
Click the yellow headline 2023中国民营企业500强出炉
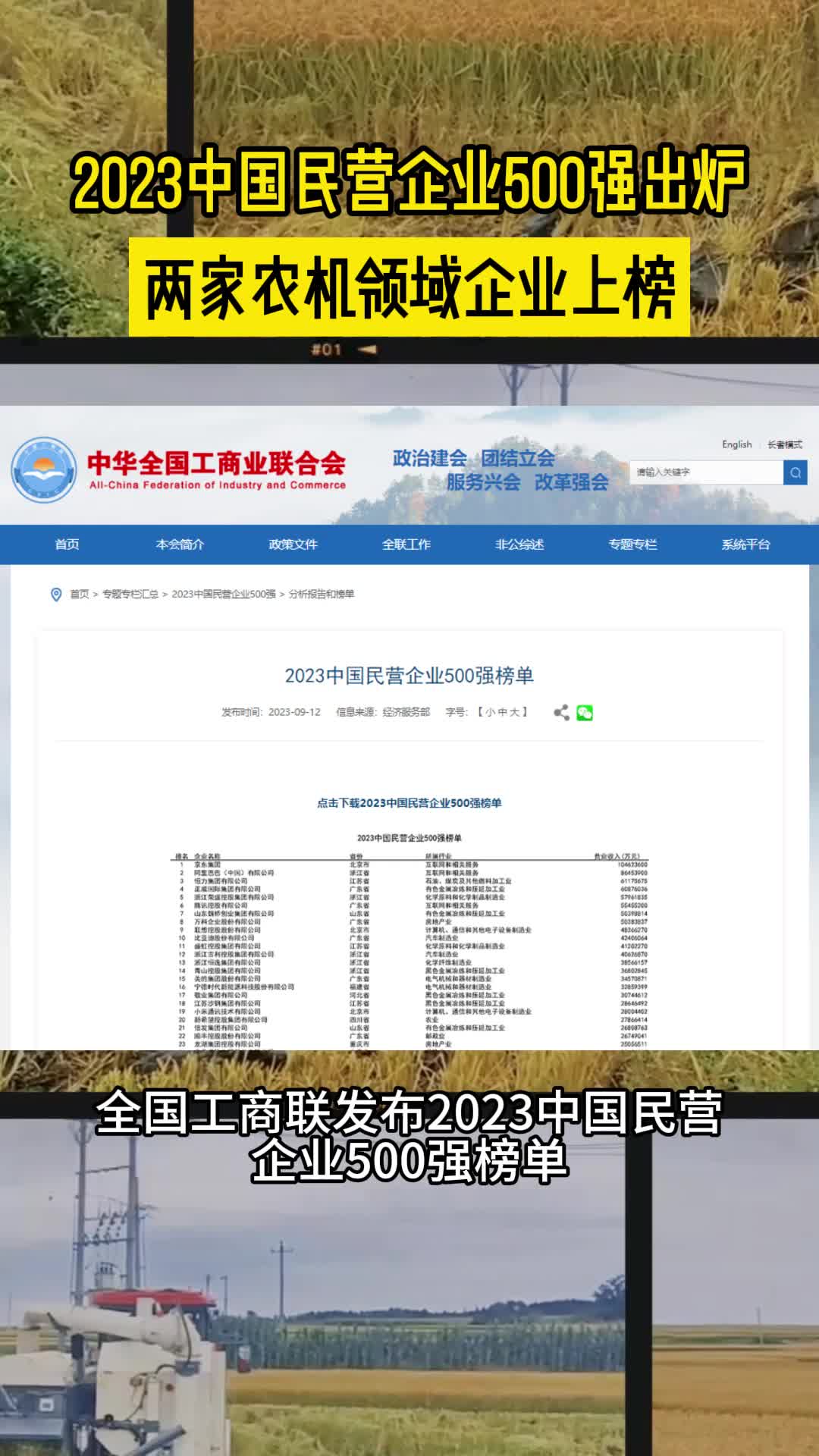coord(409,182)
